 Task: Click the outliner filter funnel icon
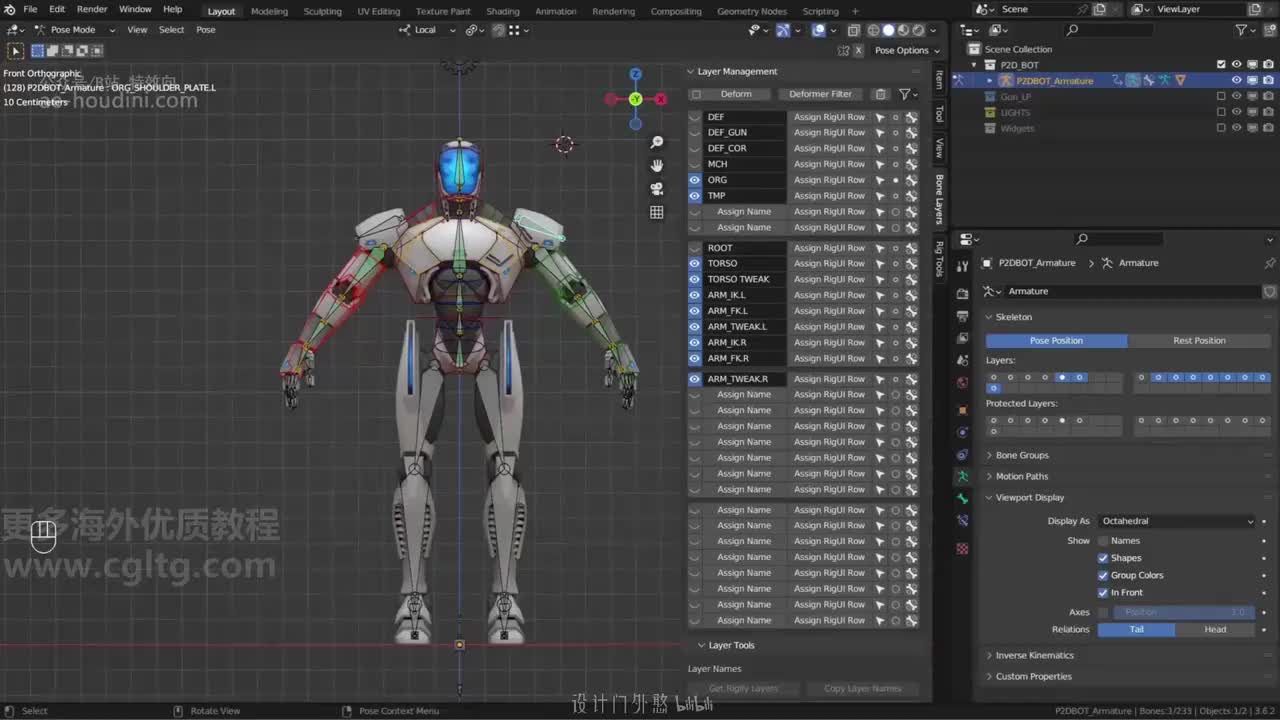click(x=1241, y=30)
